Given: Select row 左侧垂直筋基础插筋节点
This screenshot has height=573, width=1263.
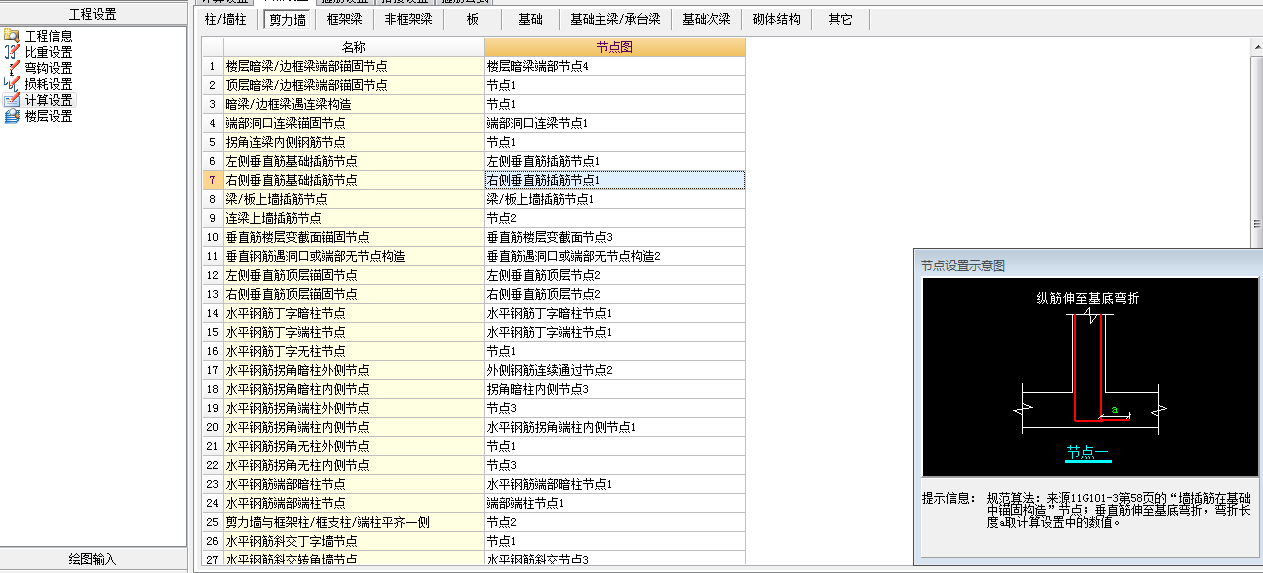Looking at the screenshot, I should [x=354, y=161].
